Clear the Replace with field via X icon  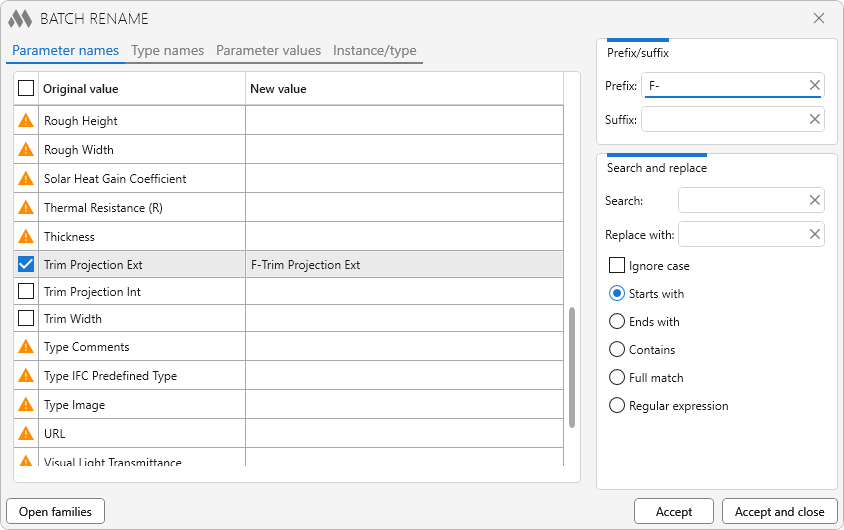pos(814,235)
